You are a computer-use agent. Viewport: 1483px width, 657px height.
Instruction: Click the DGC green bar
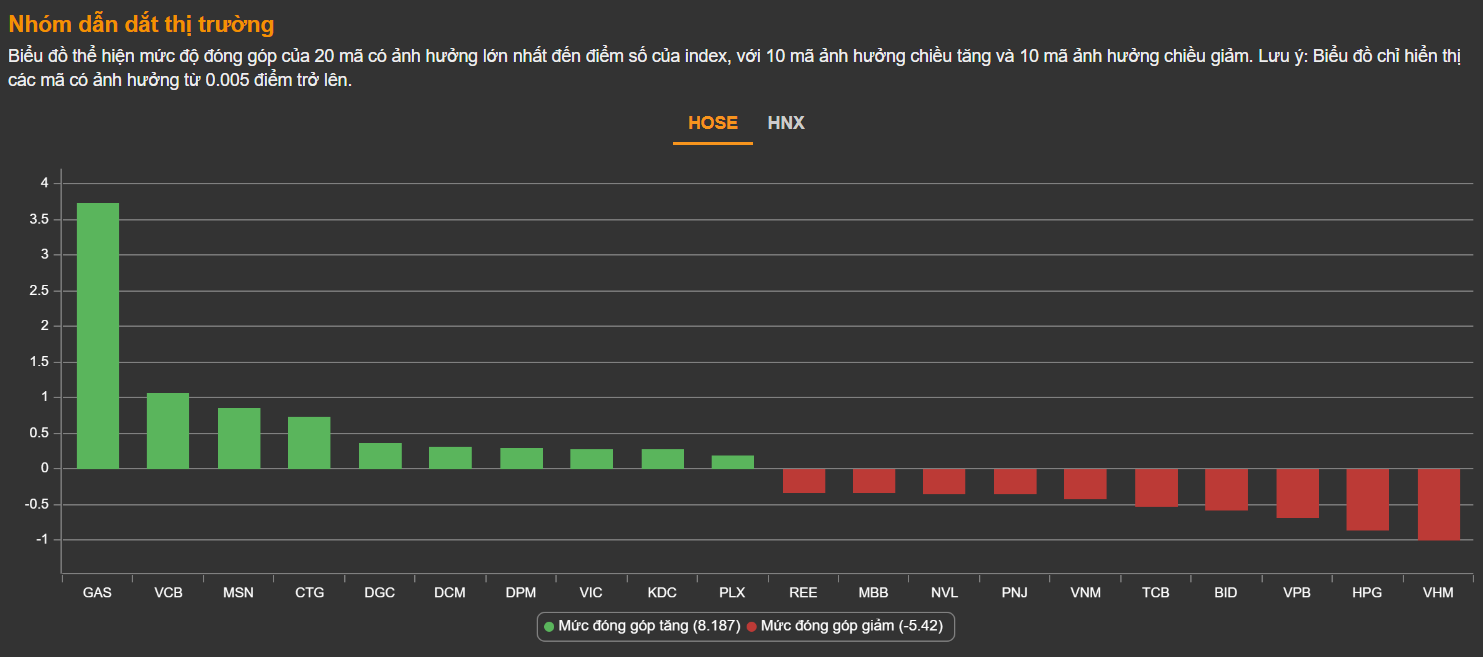point(380,456)
